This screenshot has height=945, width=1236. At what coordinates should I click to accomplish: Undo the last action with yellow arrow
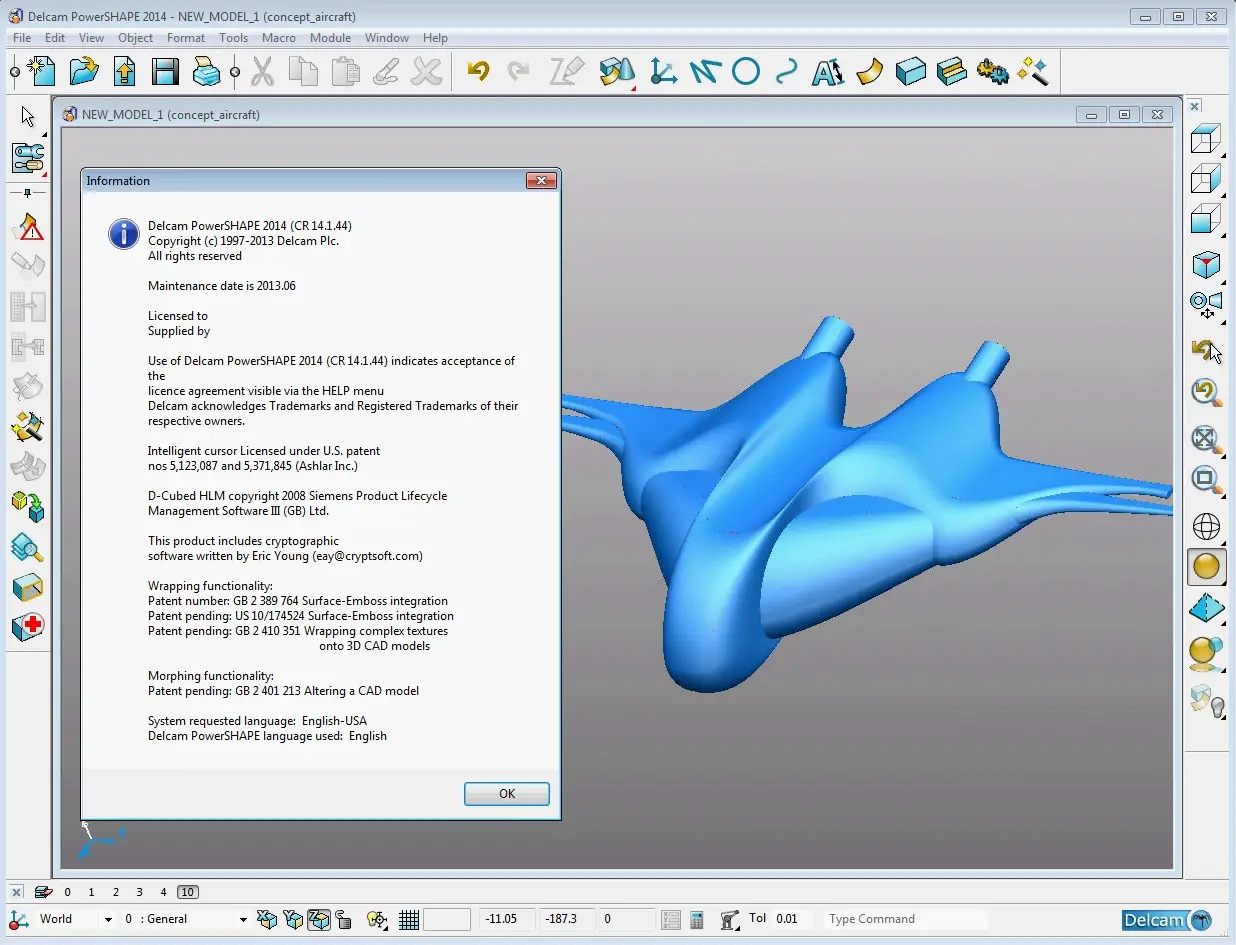click(x=478, y=71)
